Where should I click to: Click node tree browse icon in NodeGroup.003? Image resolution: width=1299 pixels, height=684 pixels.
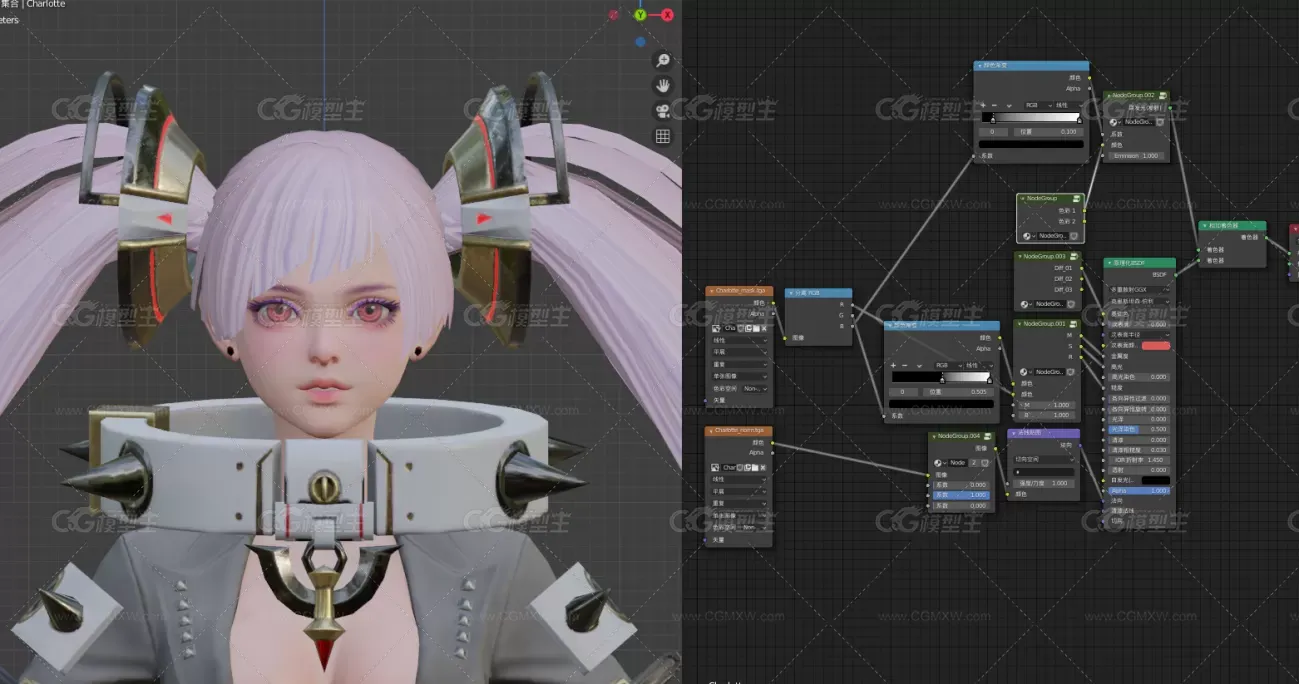point(1026,304)
